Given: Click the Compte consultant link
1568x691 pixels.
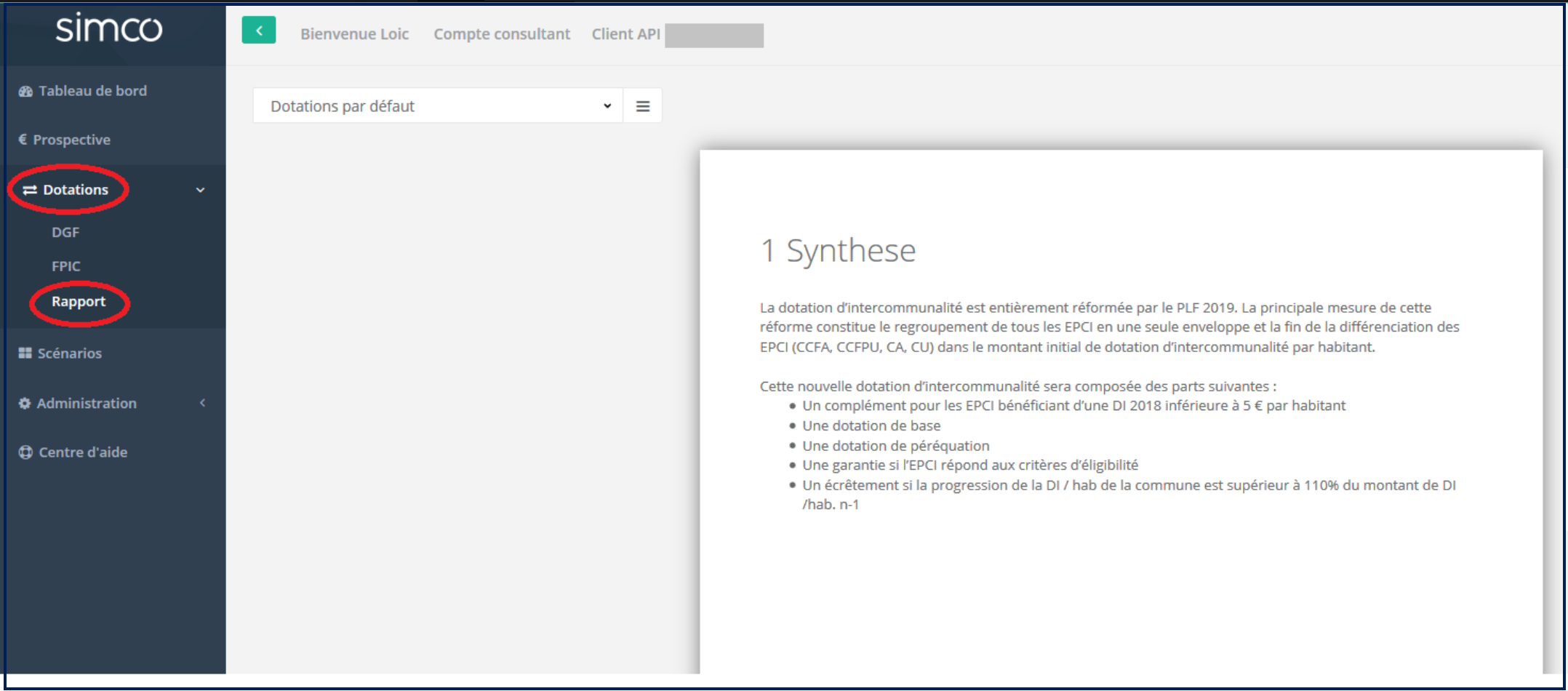Looking at the screenshot, I should [502, 34].
